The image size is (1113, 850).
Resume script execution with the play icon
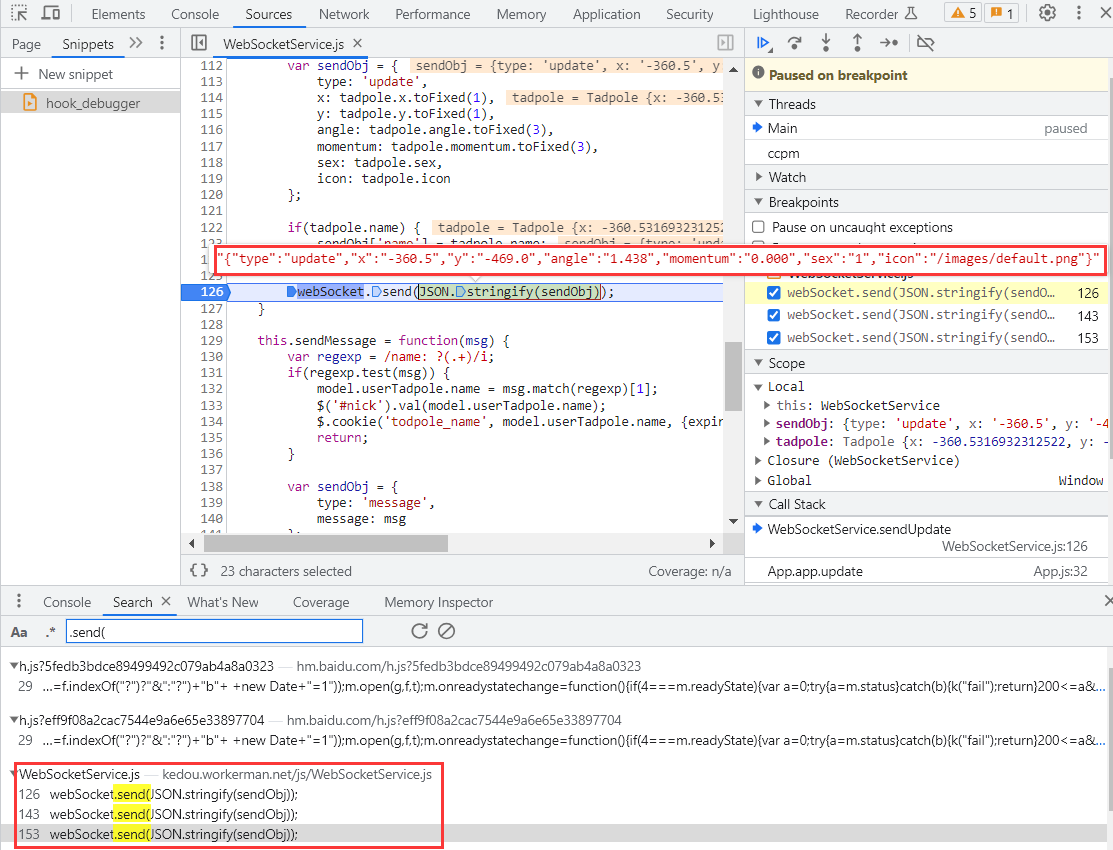click(763, 43)
